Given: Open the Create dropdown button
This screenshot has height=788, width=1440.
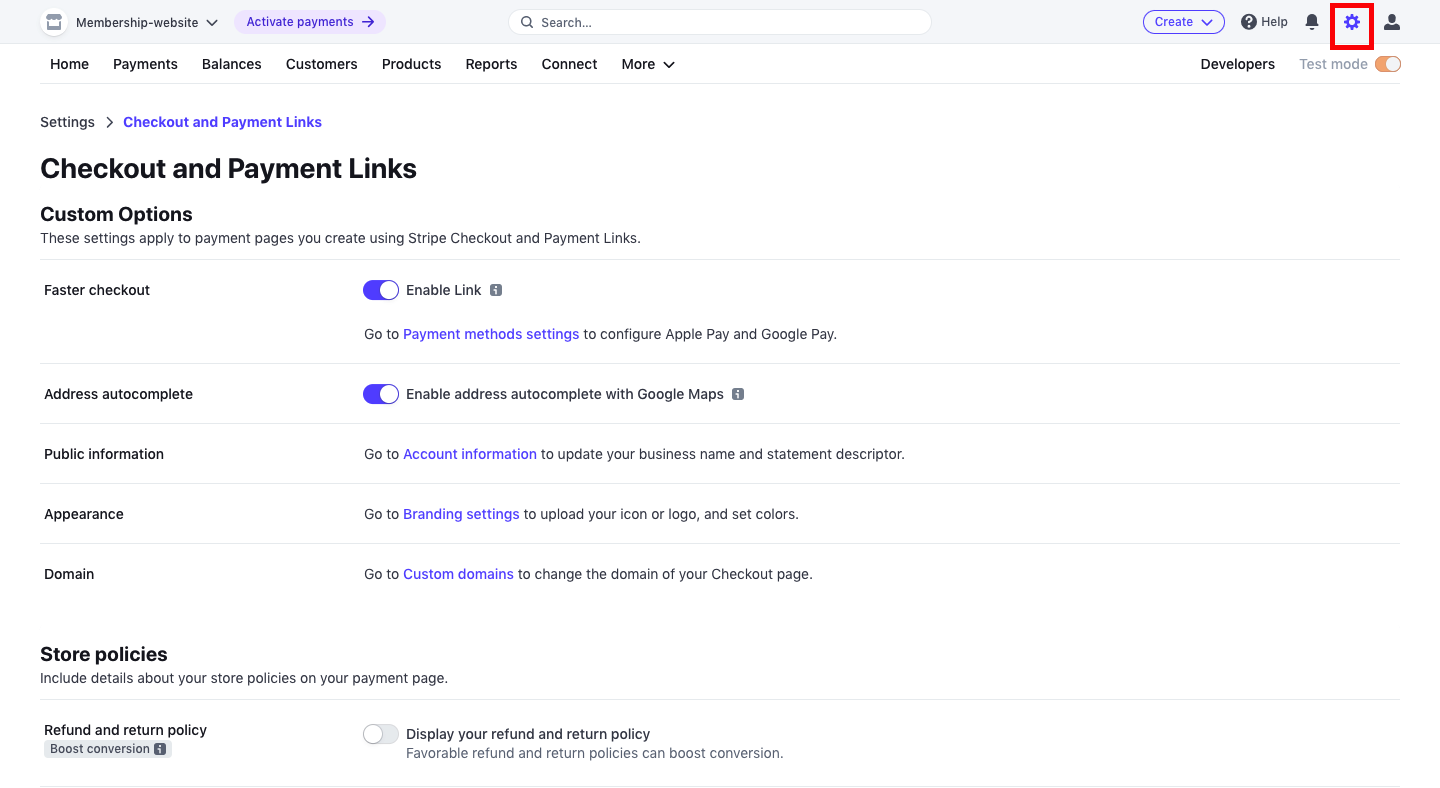Looking at the screenshot, I should pos(1184,22).
